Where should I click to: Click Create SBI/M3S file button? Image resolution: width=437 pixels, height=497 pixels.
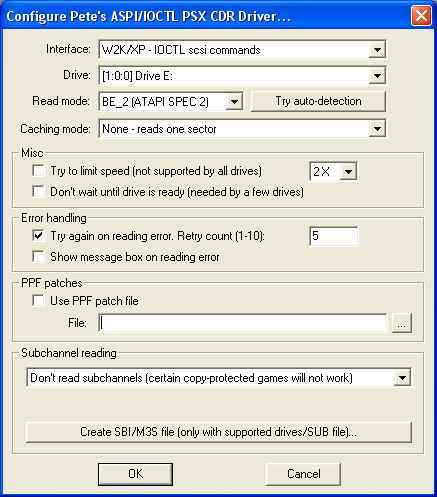218,432
